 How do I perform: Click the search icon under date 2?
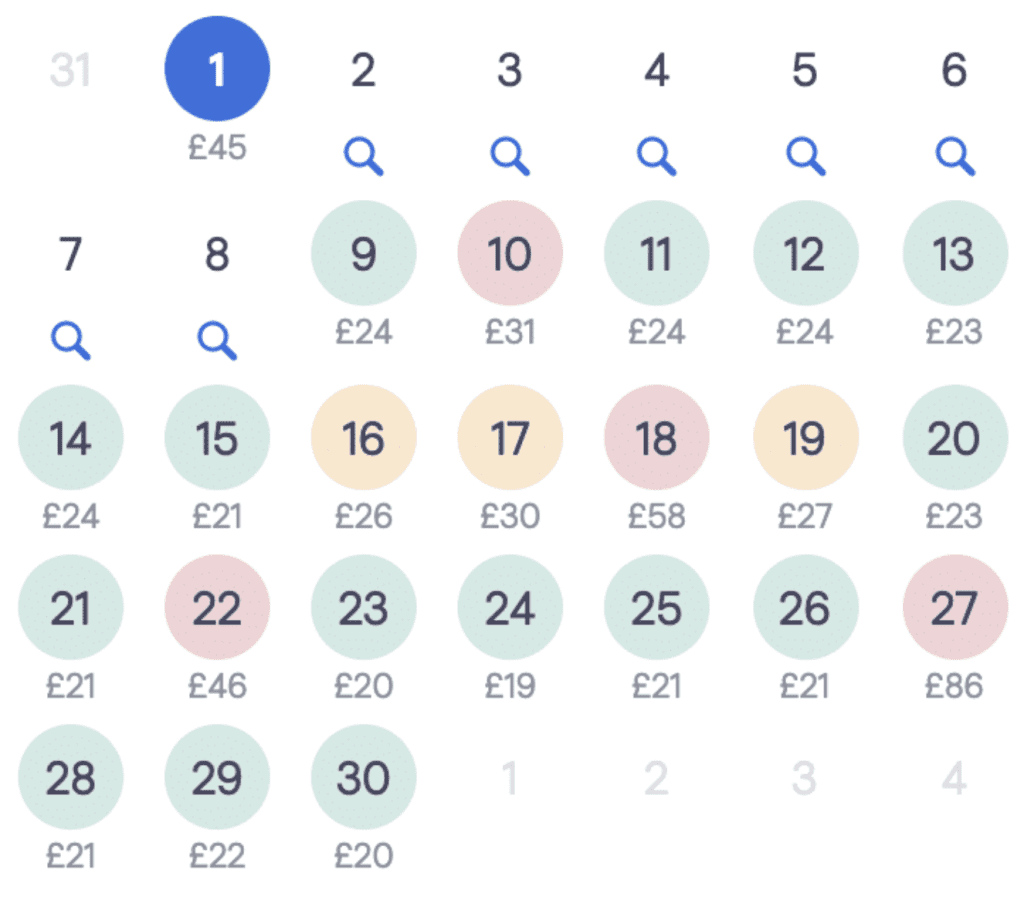click(363, 157)
